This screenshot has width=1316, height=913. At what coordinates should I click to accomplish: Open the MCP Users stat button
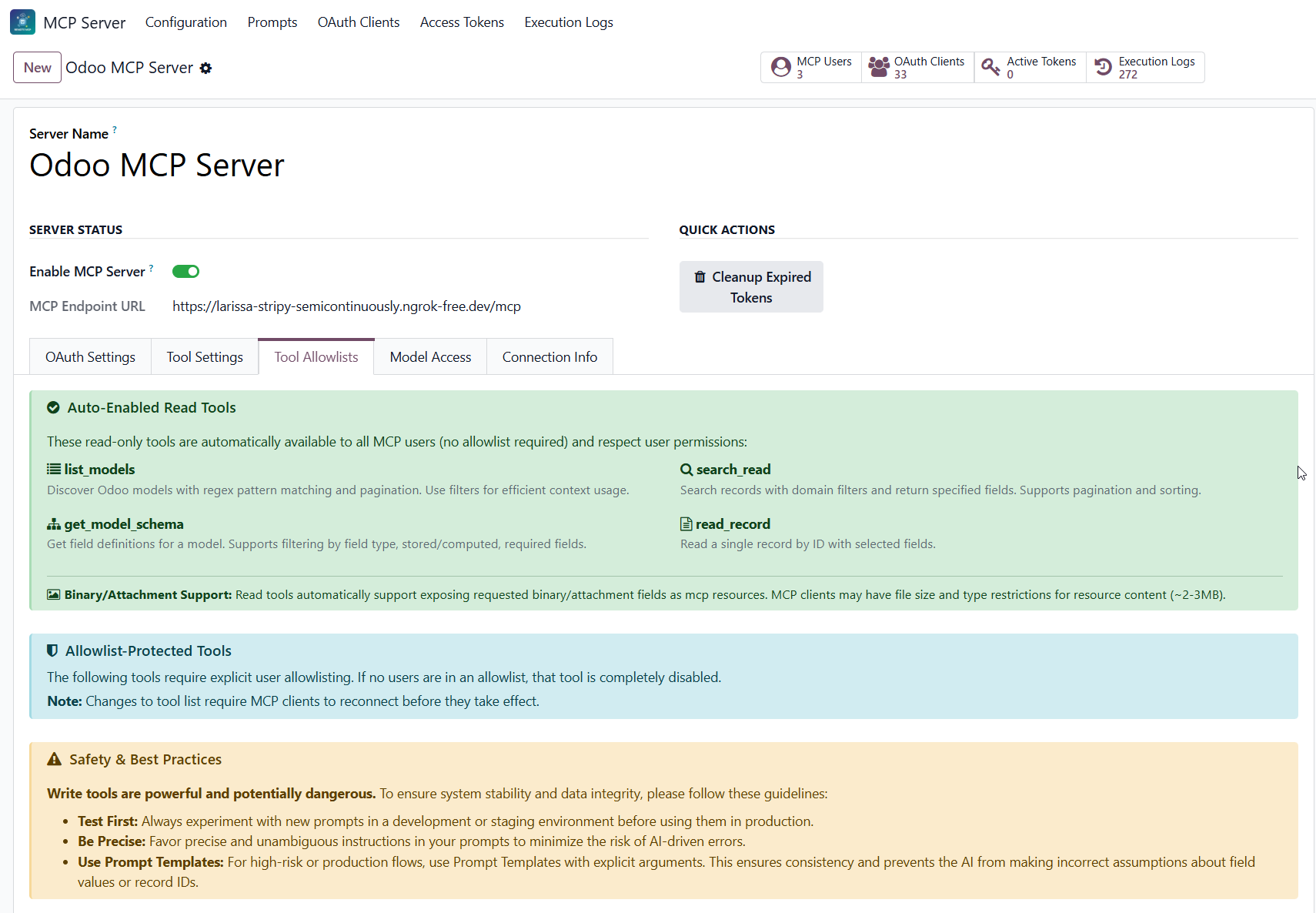point(811,67)
